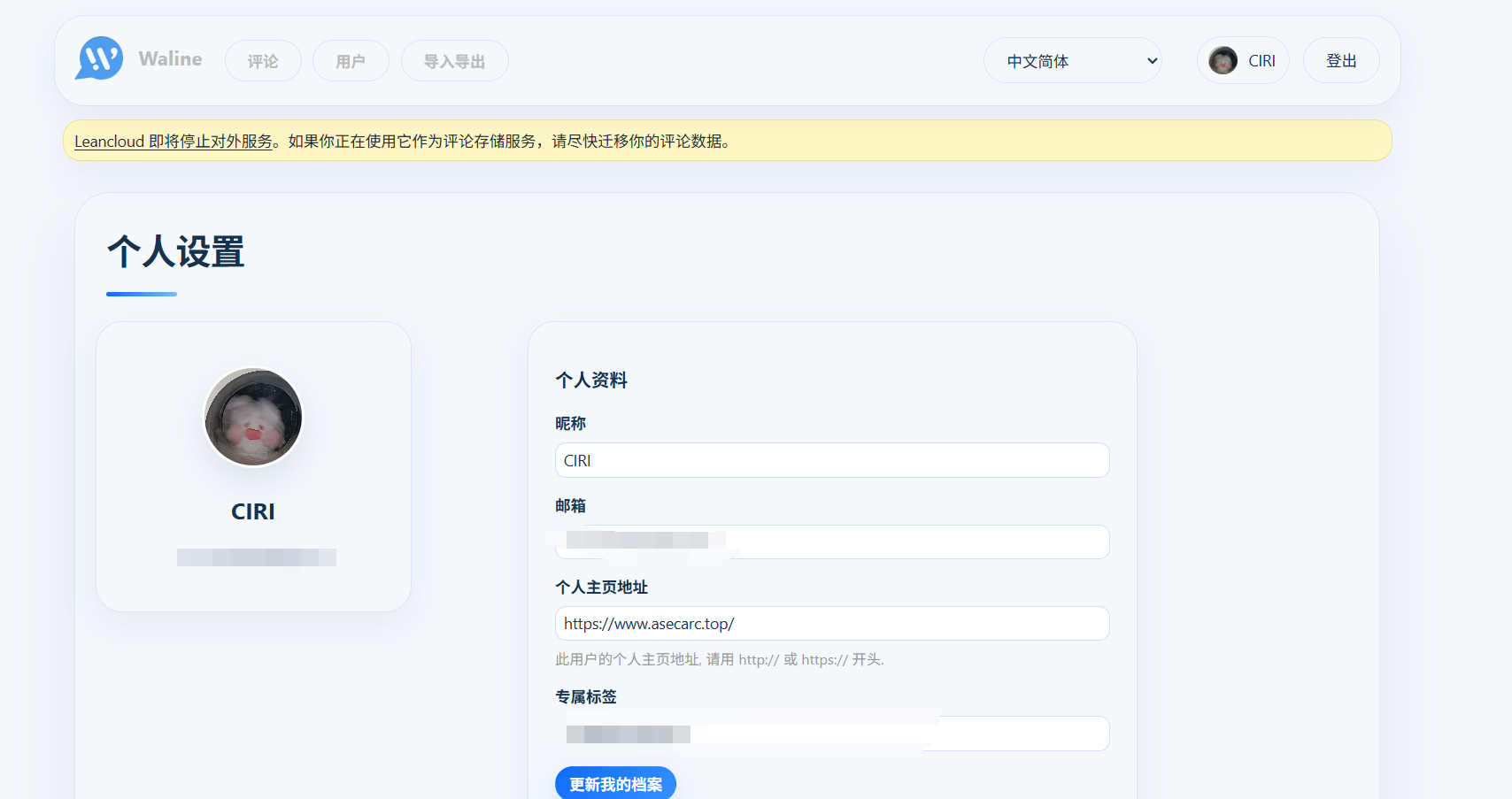Click the 个人资料 section title
The width and height of the screenshot is (1512, 799).
coord(591,380)
